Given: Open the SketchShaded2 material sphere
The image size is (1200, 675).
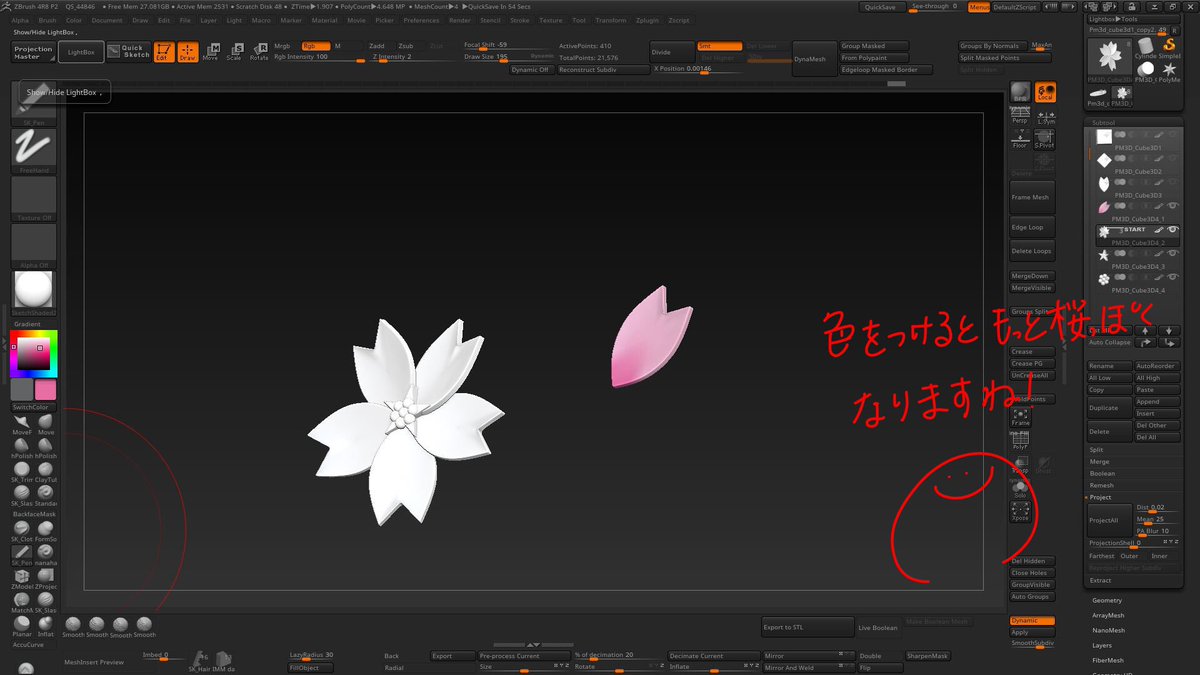Looking at the screenshot, I should click(x=33, y=295).
